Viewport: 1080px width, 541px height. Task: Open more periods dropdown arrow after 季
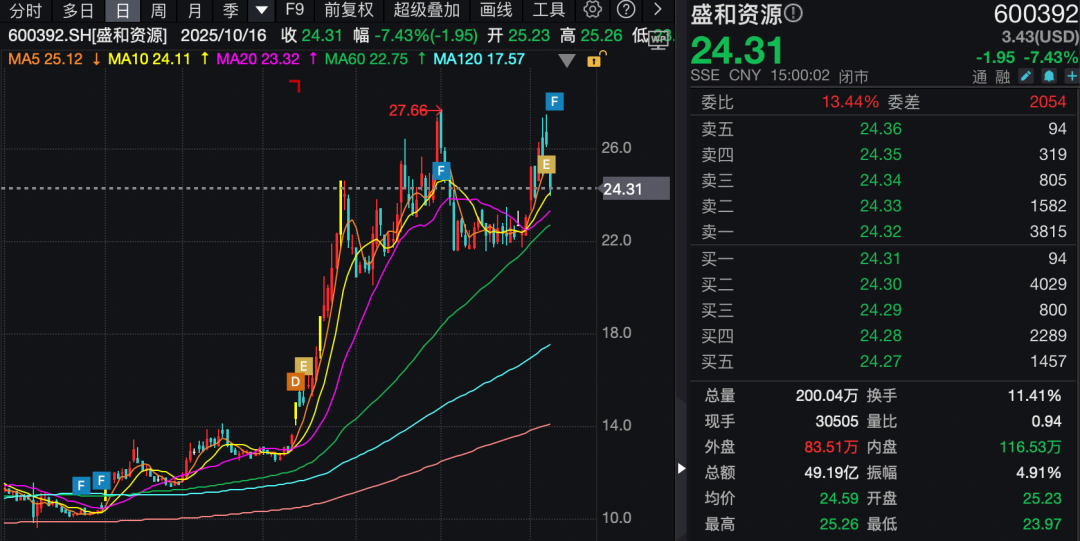pos(261,10)
